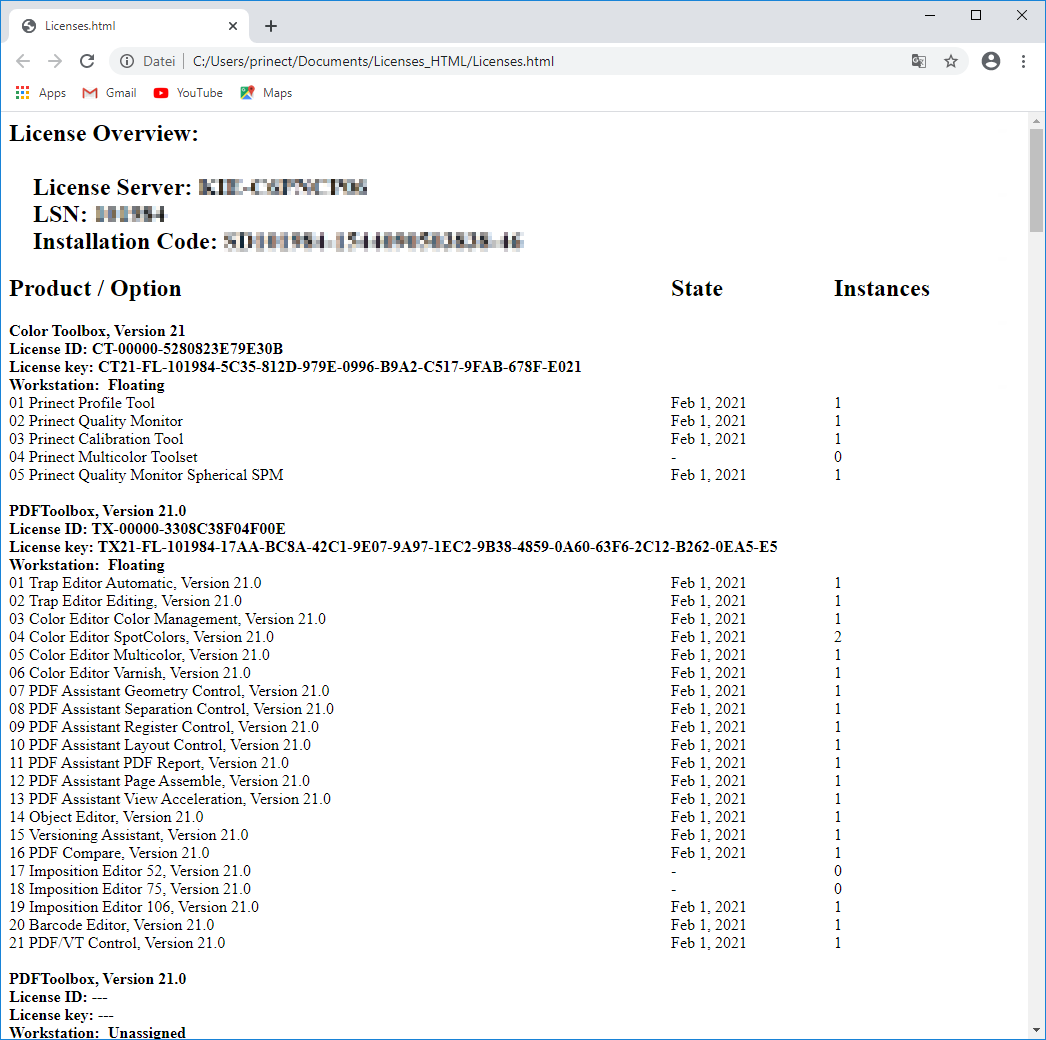Click the forward navigation arrow

coord(55,61)
